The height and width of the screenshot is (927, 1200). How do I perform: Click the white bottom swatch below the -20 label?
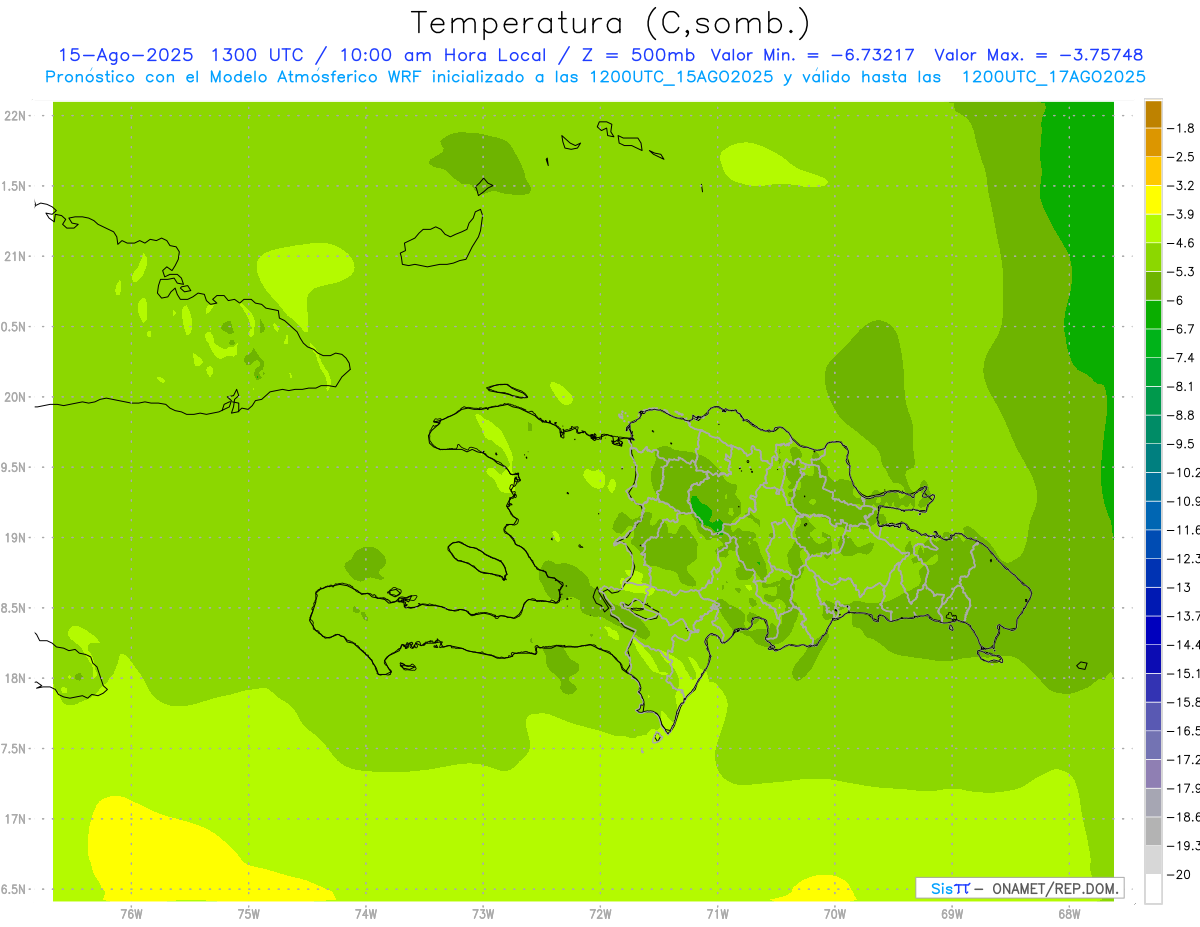tap(1153, 889)
